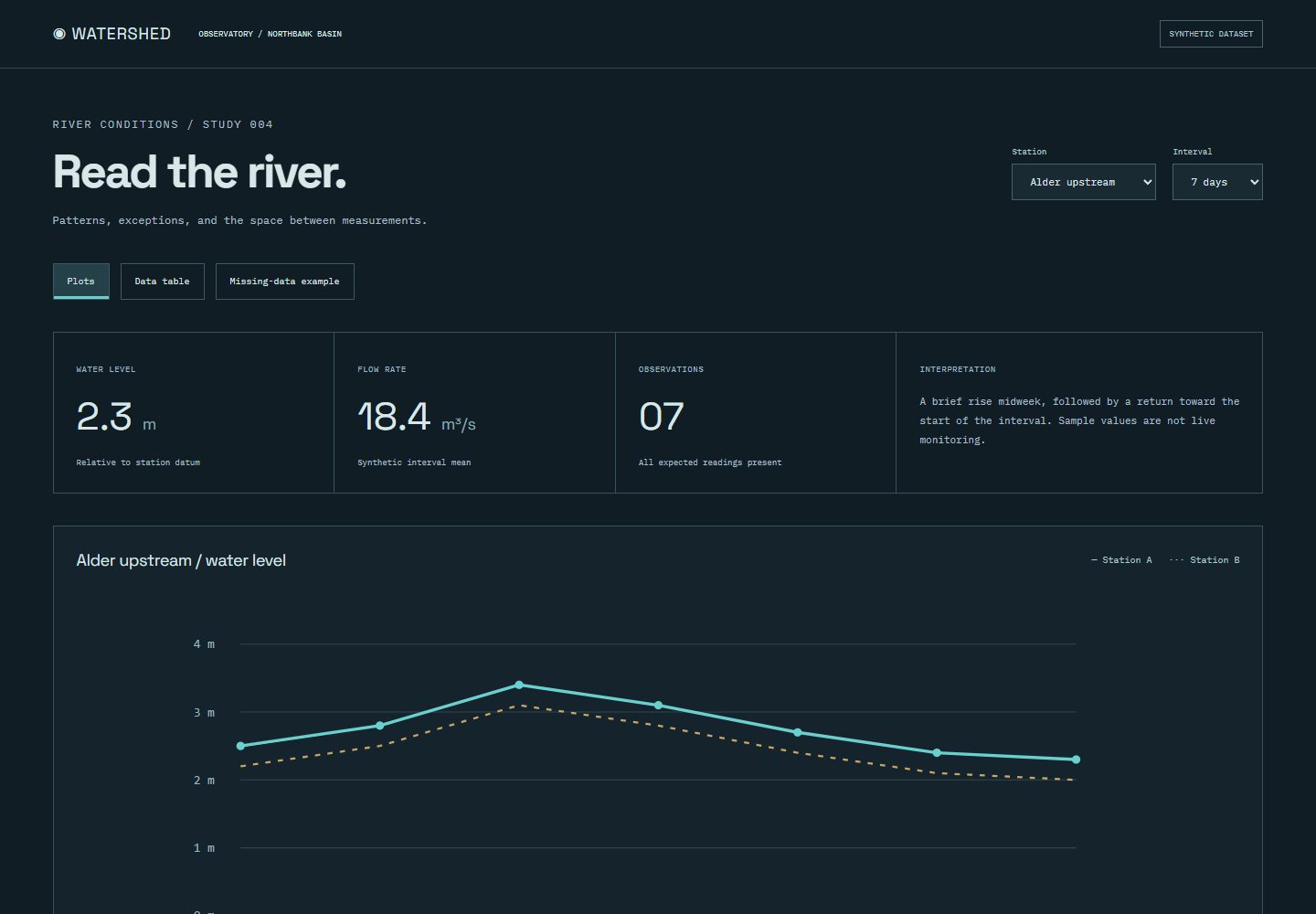Click the dashed Station B line at its peak
Viewport: 1316px width, 914px height.
pos(519,706)
